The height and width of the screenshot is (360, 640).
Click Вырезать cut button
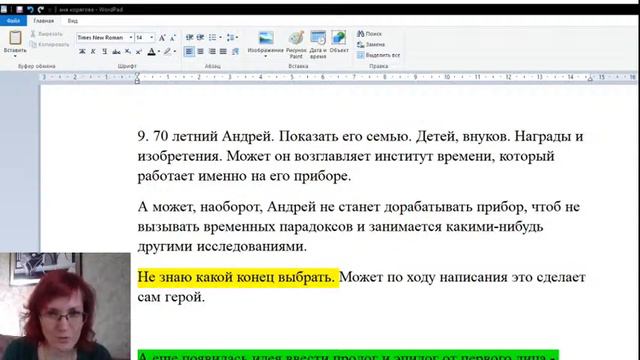click(x=47, y=34)
